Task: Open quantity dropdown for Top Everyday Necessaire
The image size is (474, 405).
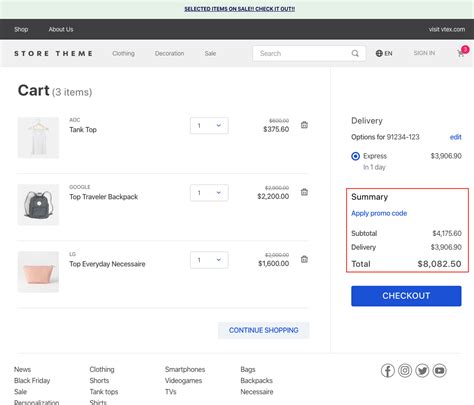Action: (x=209, y=260)
